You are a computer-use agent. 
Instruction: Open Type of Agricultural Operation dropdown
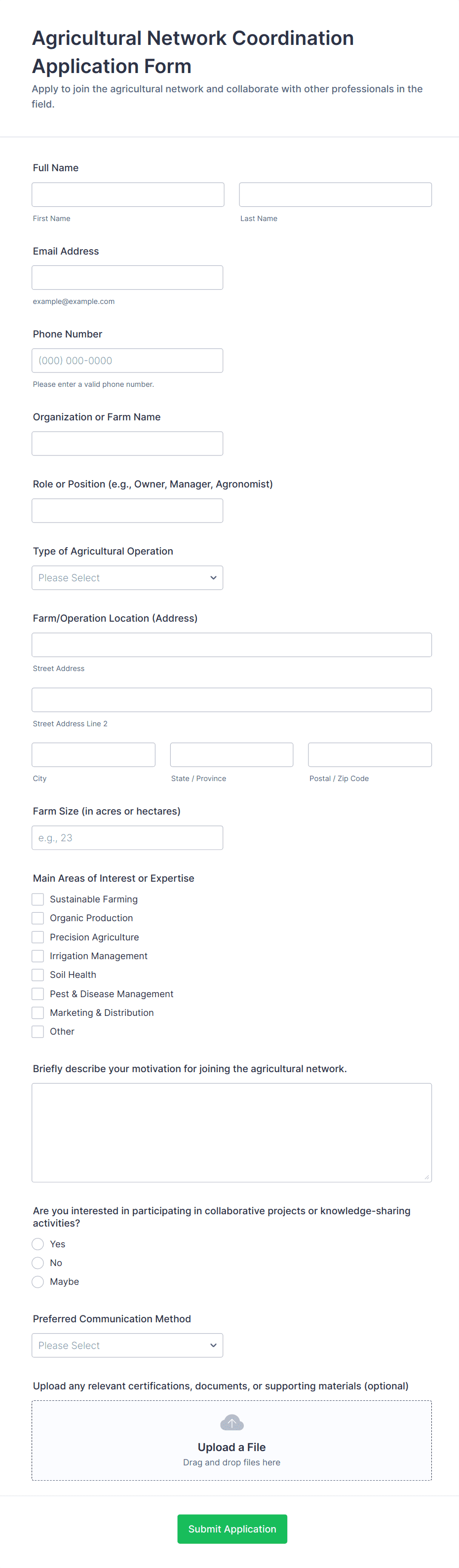click(127, 578)
